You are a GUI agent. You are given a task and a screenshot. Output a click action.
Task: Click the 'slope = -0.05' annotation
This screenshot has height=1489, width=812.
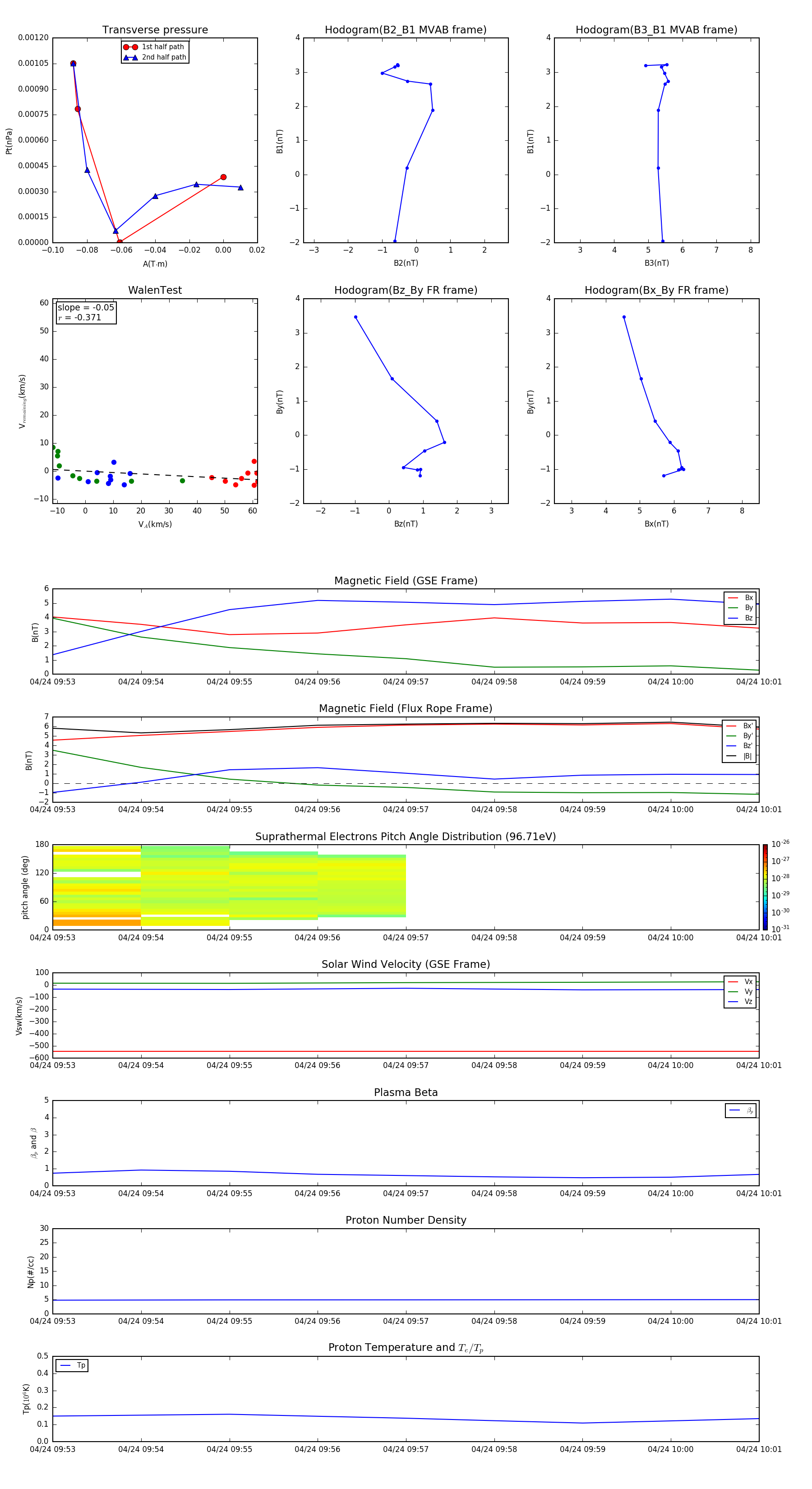86,308
